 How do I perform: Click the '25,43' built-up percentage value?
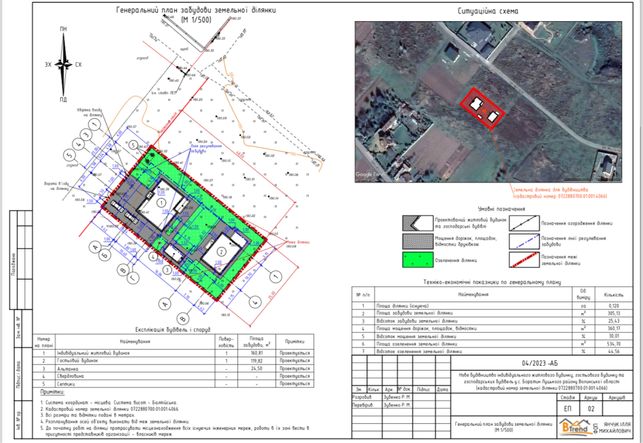tap(613, 321)
